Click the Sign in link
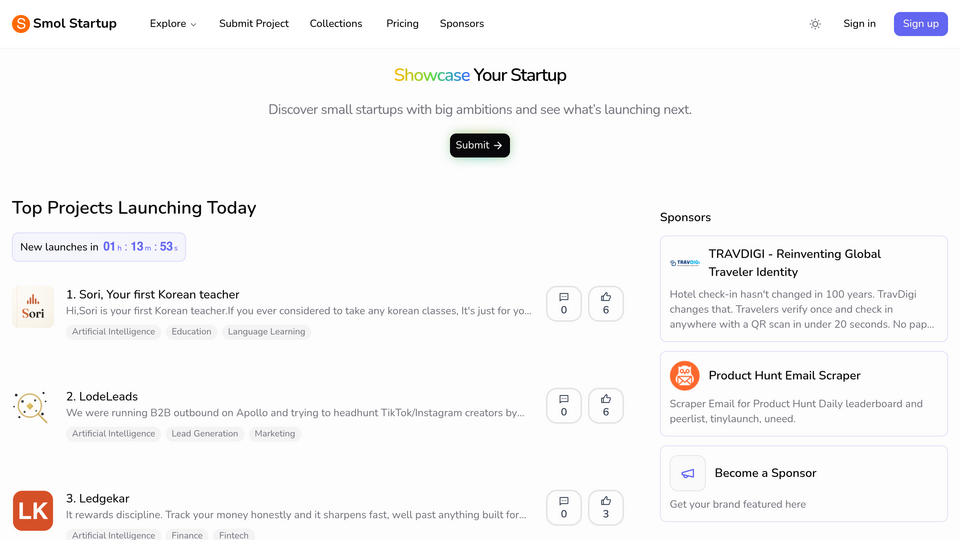Viewport: 960px width, 540px height. pyautogui.click(x=859, y=24)
